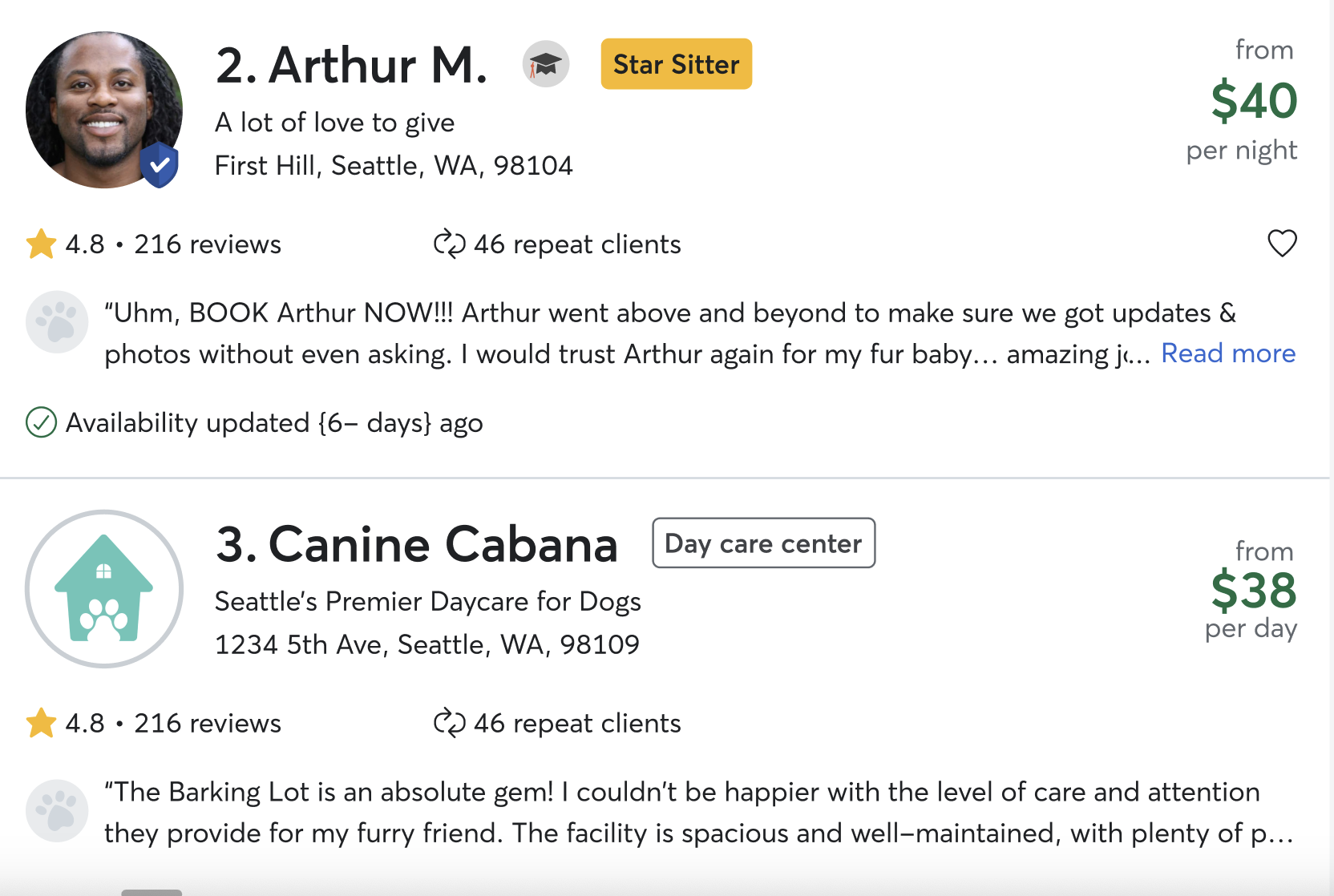
Task: Click Canine Cabana's 216 reviews text
Action: 208,723
